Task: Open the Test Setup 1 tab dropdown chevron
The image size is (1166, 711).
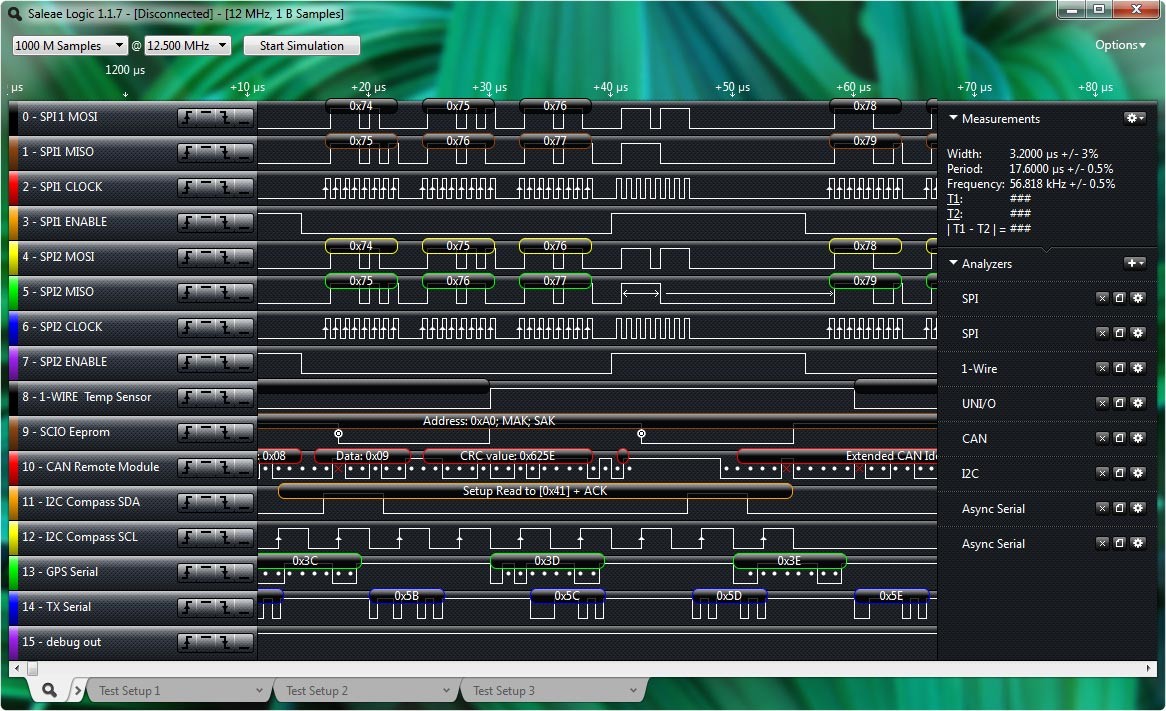Action: click(259, 691)
